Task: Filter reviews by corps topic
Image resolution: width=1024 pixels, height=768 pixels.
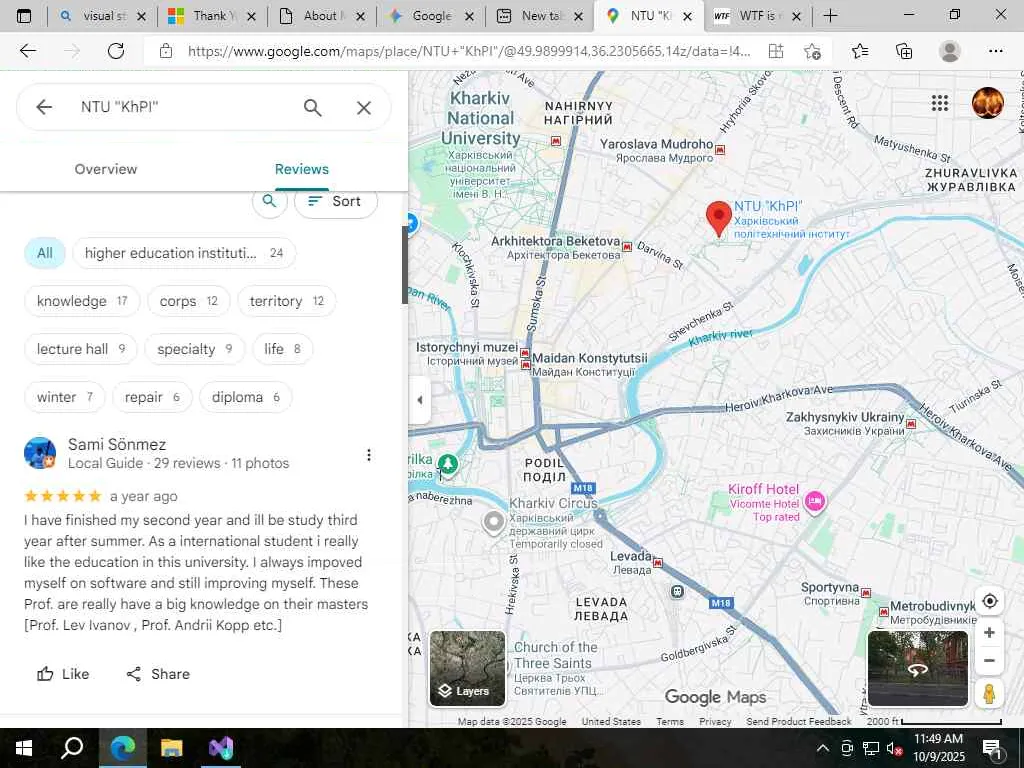Action: click(x=189, y=301)
